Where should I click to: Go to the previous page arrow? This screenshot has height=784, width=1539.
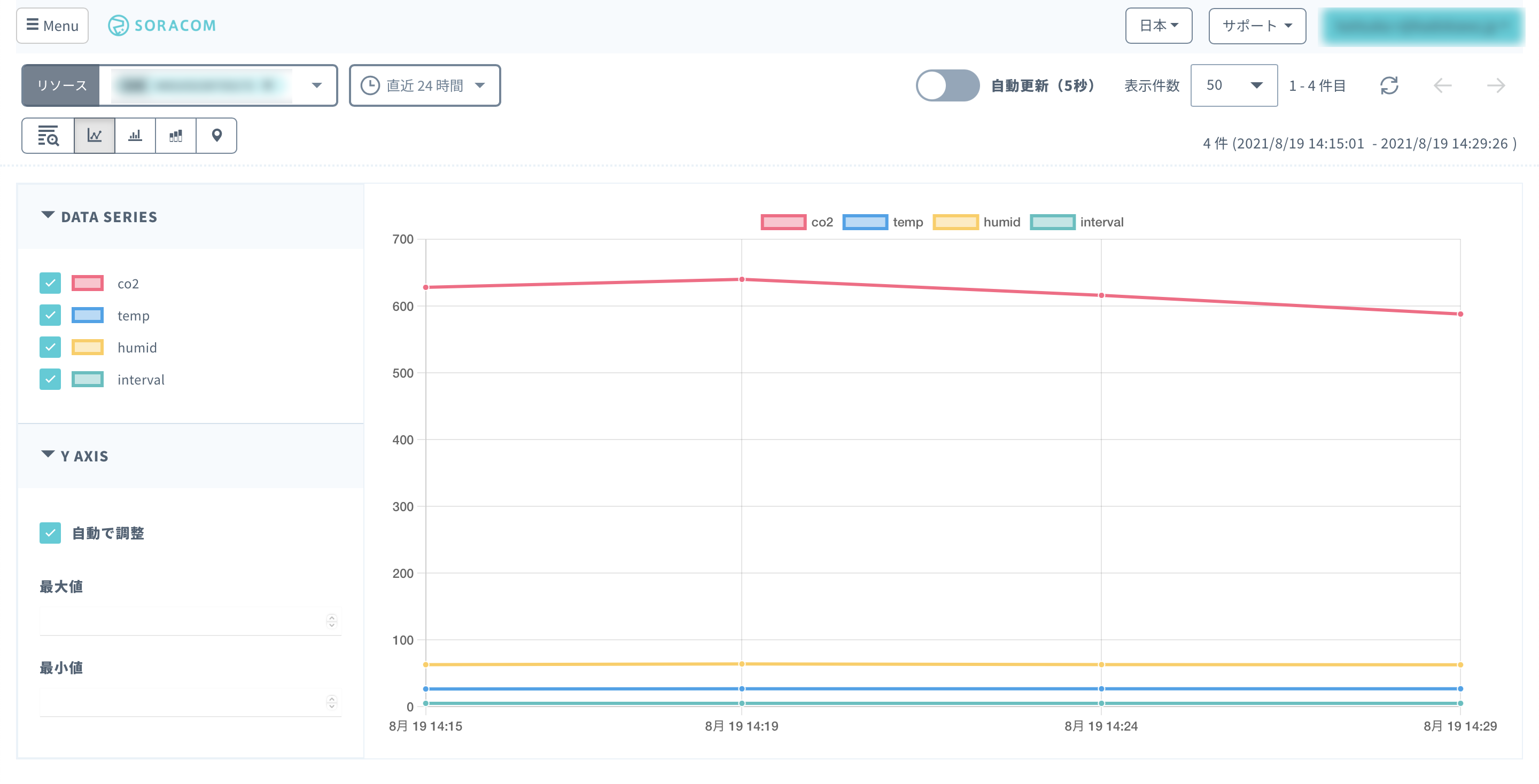[x=1442, y=85]
